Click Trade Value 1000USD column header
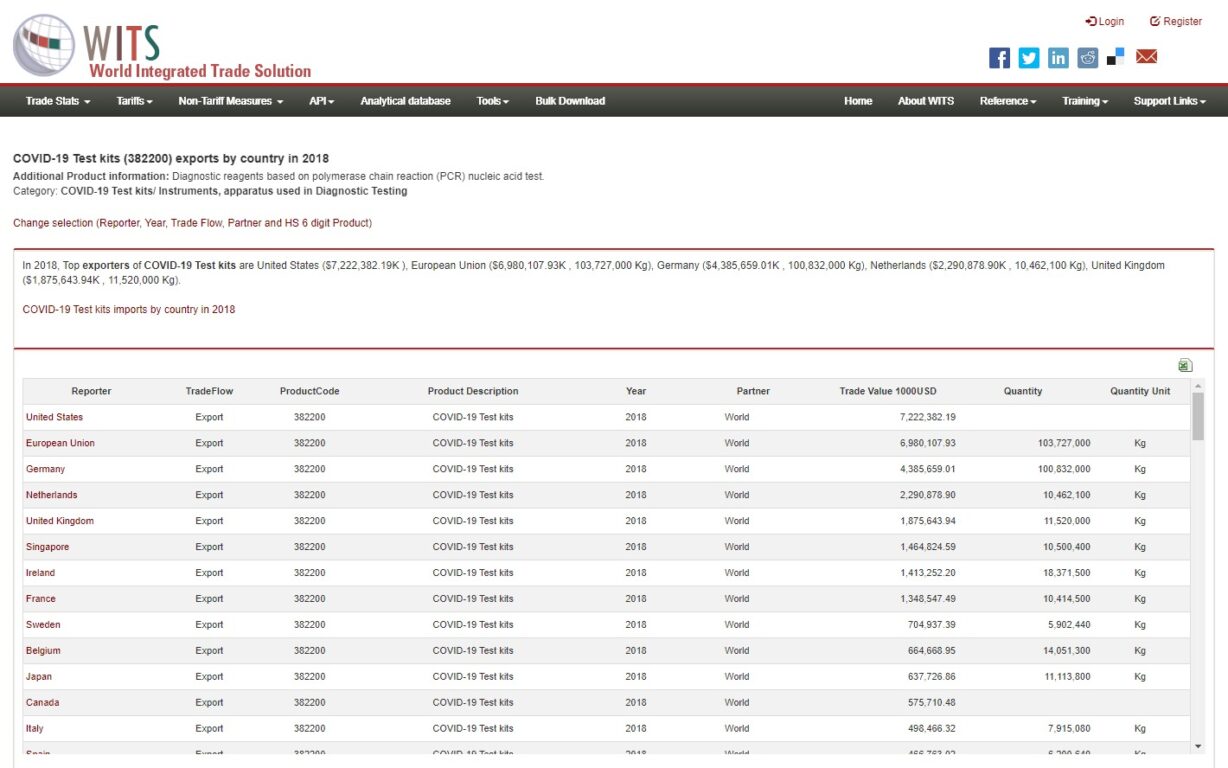1228x768 pixels. [888, 391]
